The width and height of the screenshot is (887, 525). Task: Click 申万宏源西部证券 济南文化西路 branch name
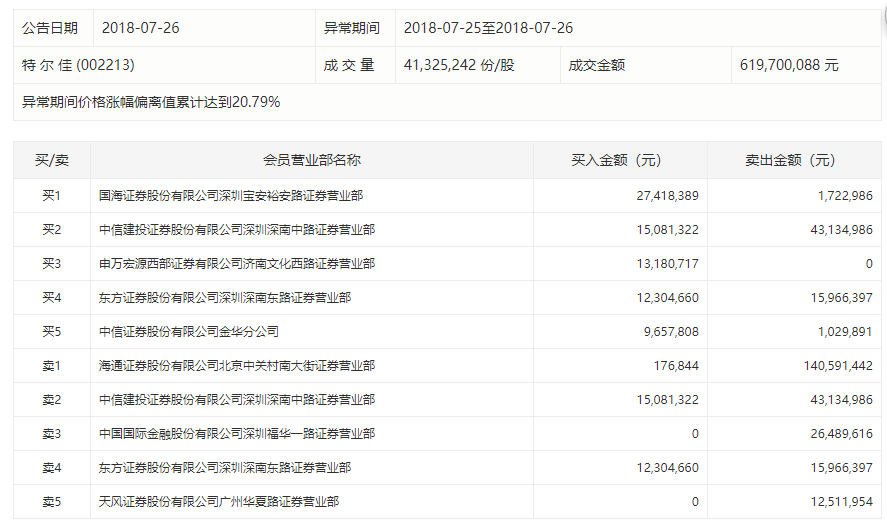tap(237, 264)
